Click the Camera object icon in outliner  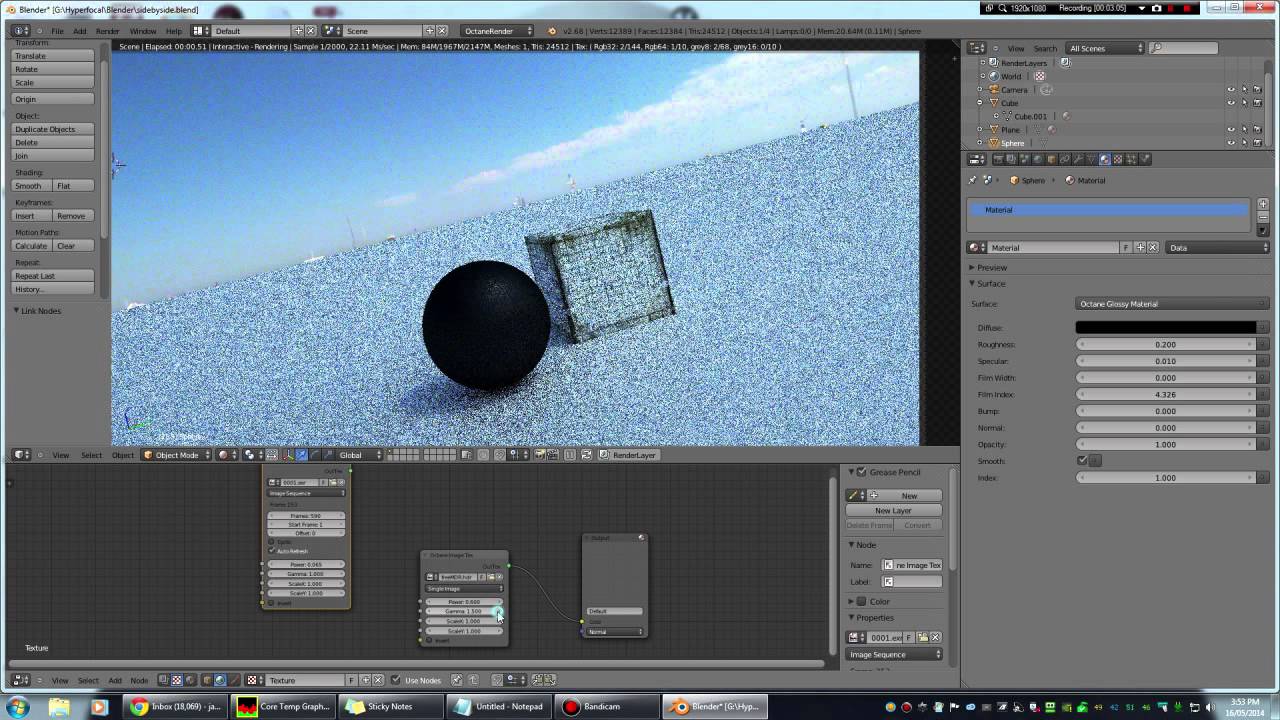[995, 89]
